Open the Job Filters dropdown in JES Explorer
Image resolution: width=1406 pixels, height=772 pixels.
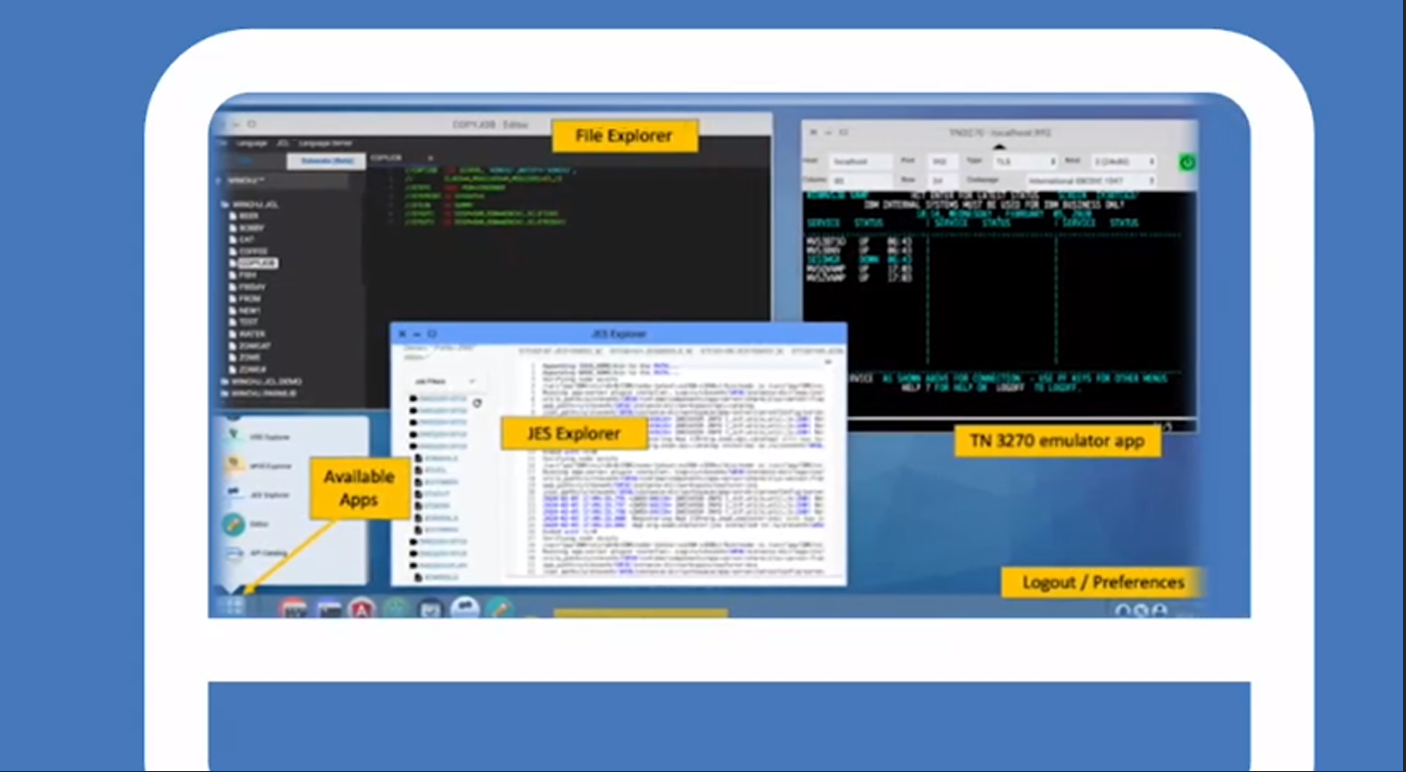(444, 381)
